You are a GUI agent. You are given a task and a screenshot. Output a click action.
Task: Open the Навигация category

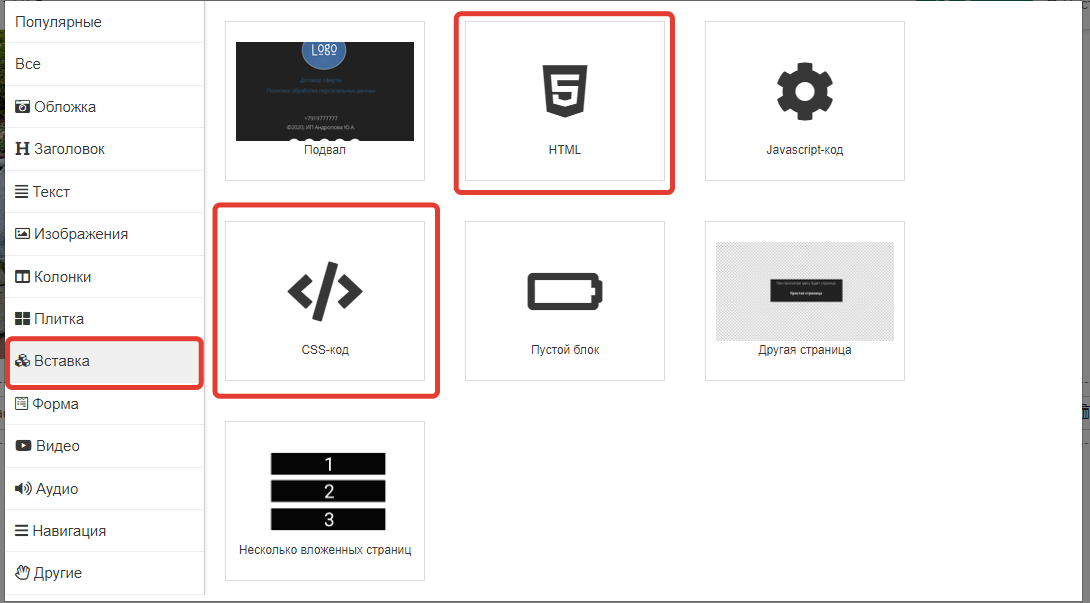(104, 531)
